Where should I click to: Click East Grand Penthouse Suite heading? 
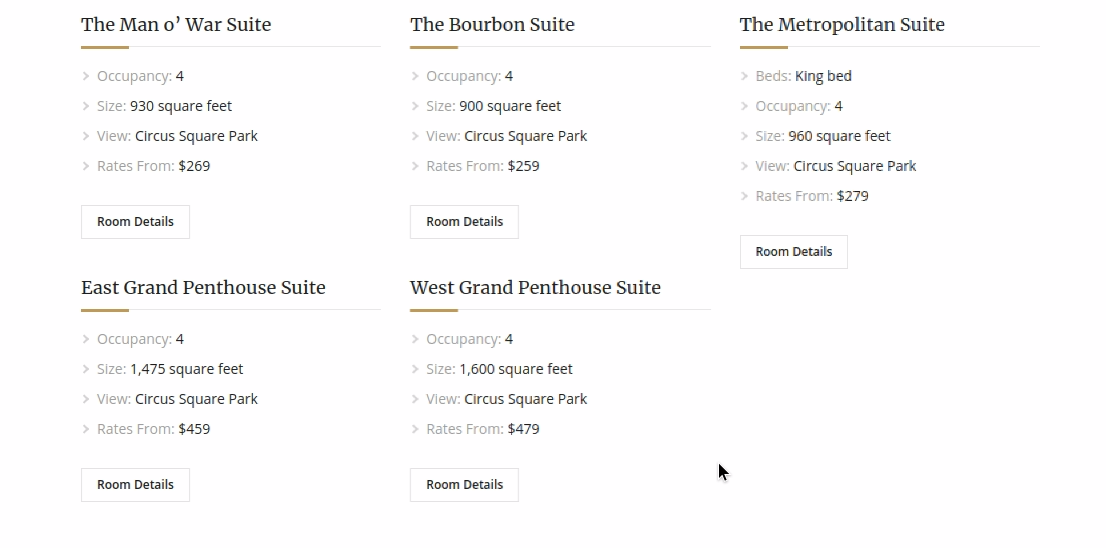pyautogui.click(x=203, y=288)
